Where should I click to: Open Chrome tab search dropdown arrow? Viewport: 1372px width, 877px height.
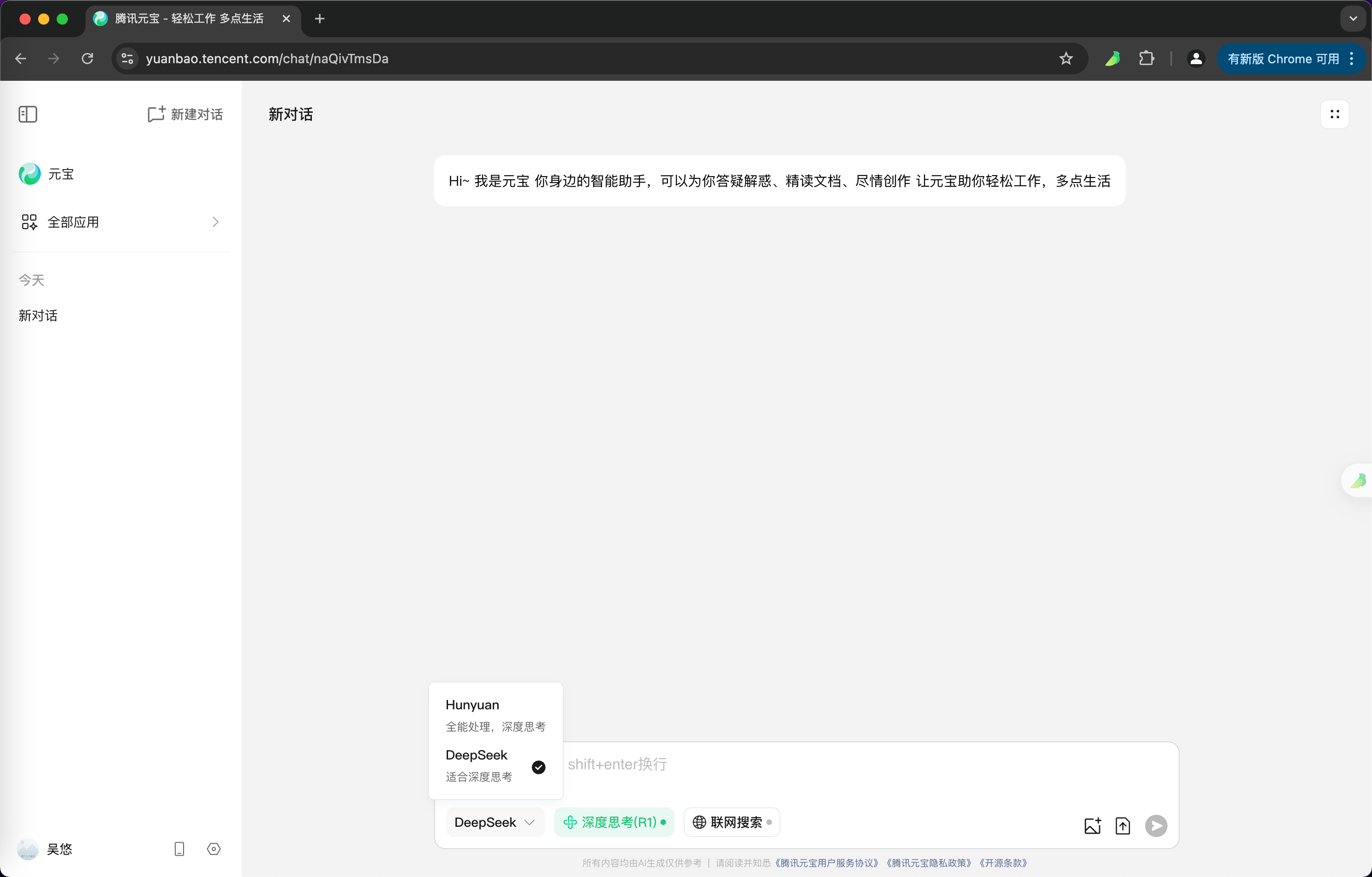pyautogui.click(x=1352, y=19)
